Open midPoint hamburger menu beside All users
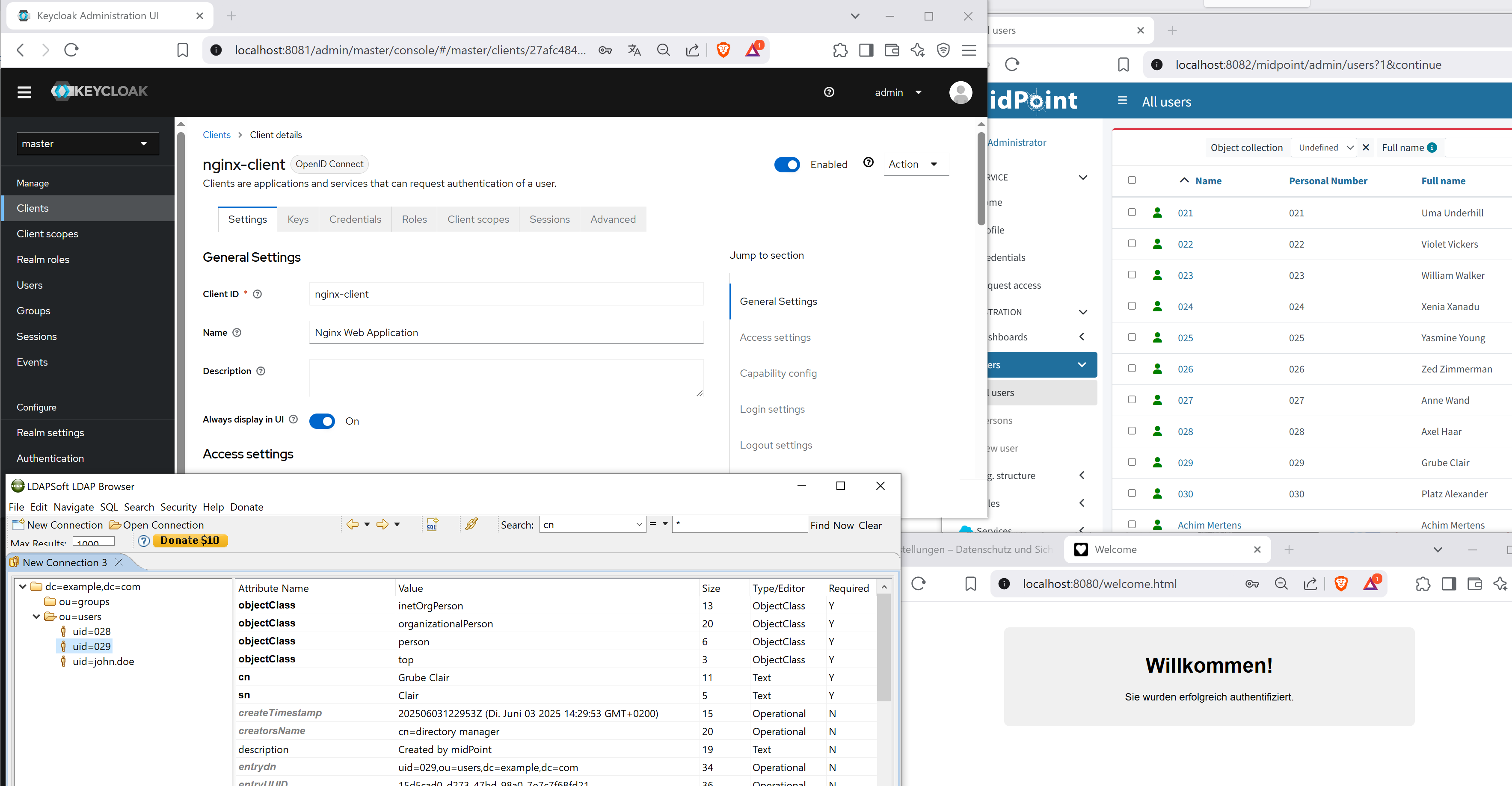The image size is (1512, 786). (1122, 101)
